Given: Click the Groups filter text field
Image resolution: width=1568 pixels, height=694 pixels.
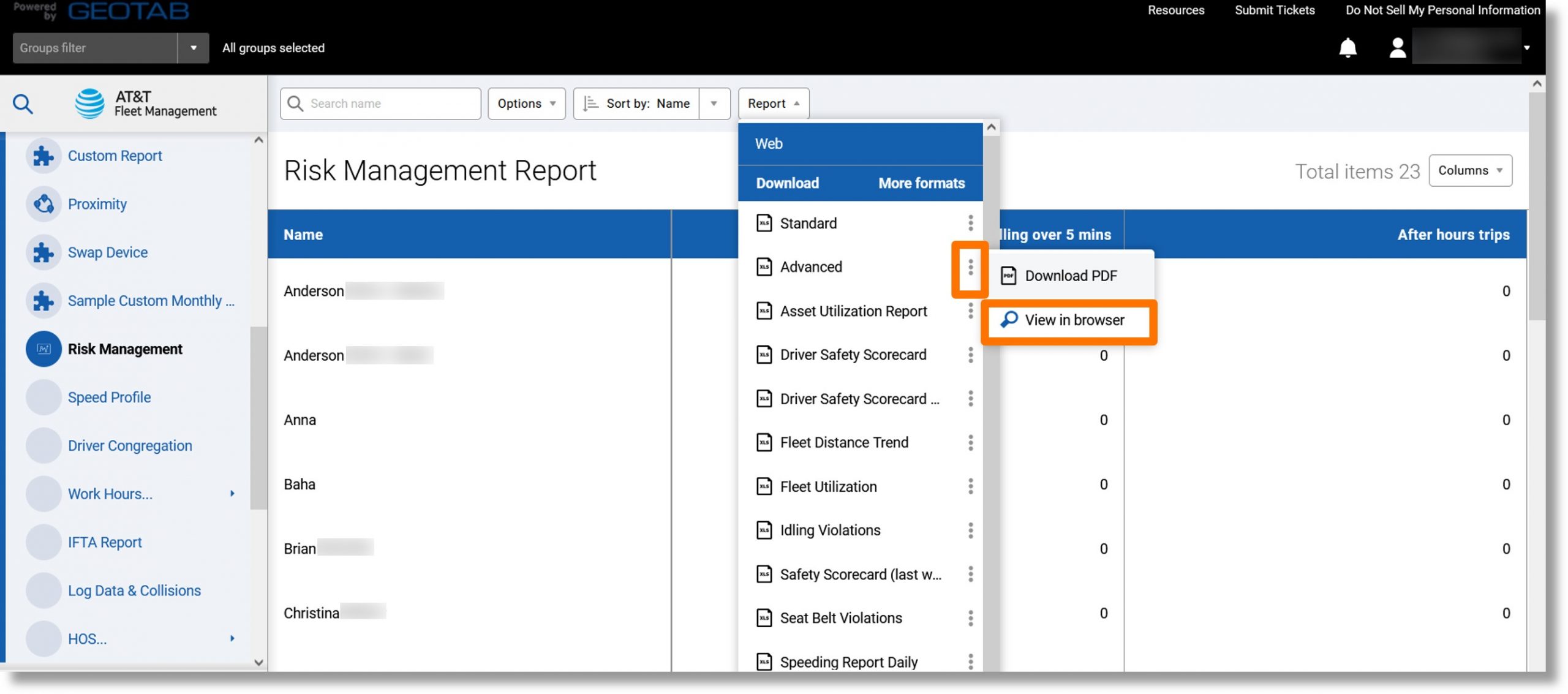Looking at the screenshot, I should click(x=95, y=48).
